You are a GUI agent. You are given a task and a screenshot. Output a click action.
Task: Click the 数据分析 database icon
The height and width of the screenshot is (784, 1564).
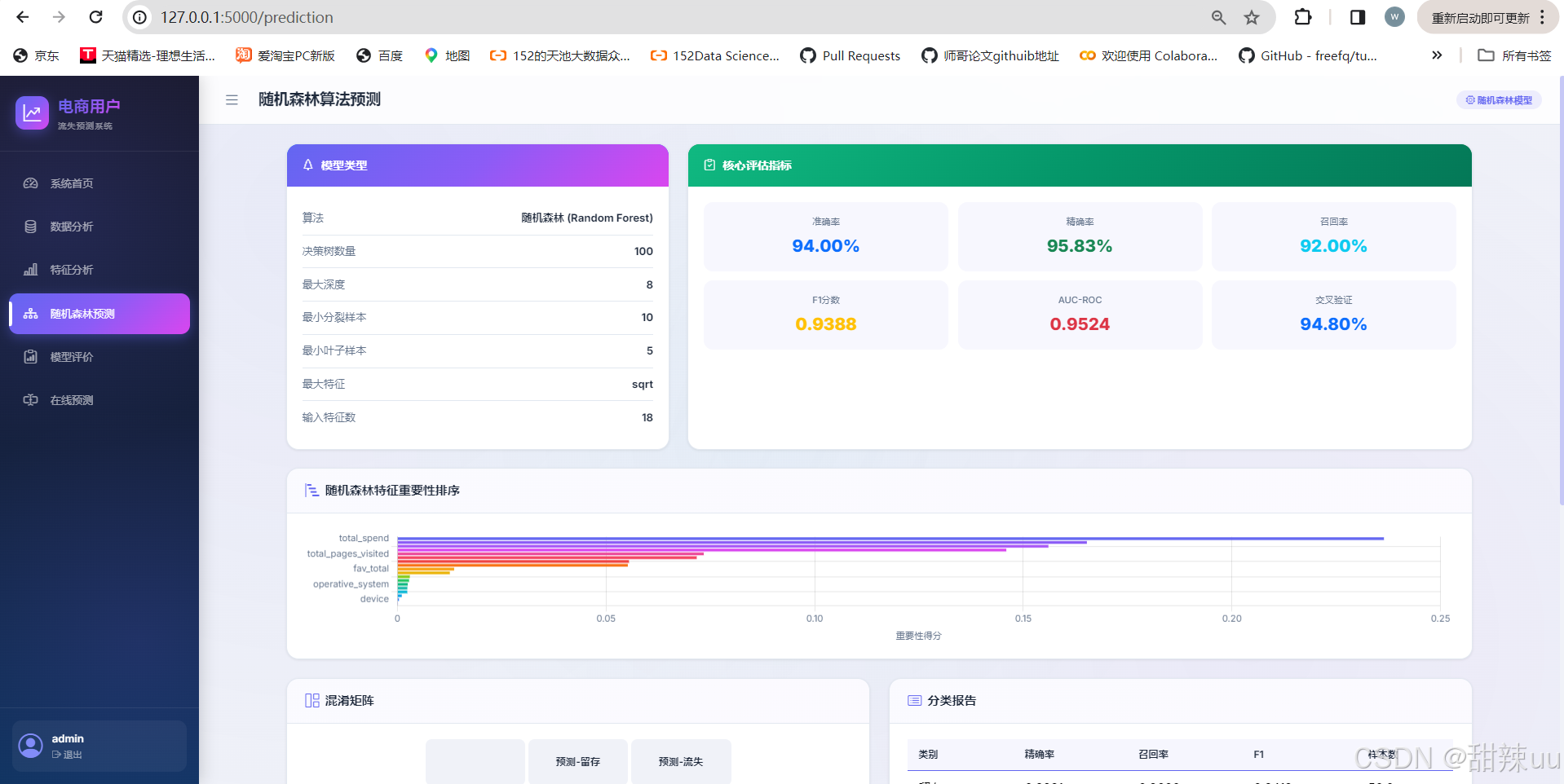31,227
